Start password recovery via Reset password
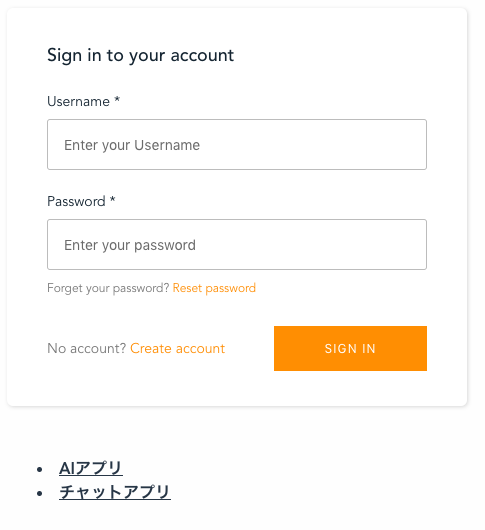Screen dimensions: 485x530 click(x=214, y=288)
